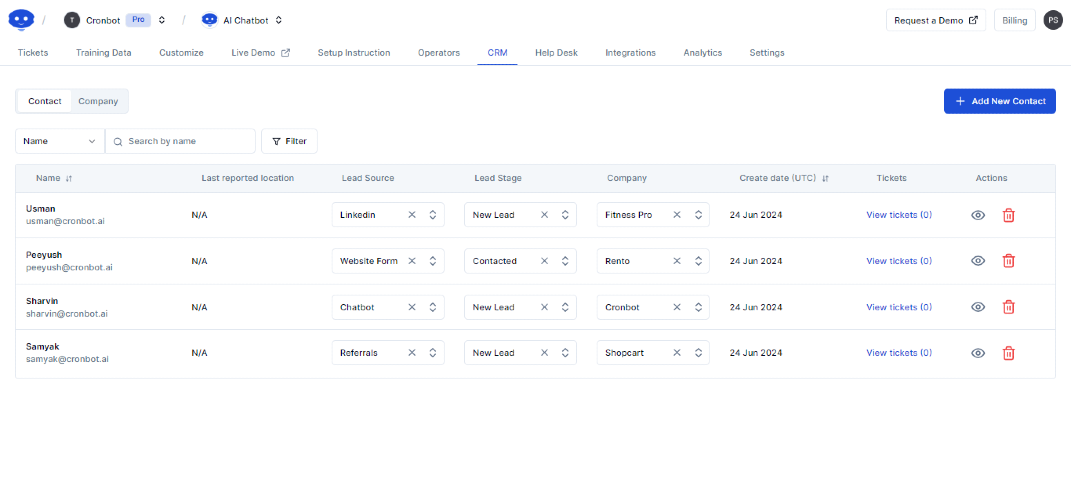
Task: Switch to the Company toggle view
Action: (98, 101)
